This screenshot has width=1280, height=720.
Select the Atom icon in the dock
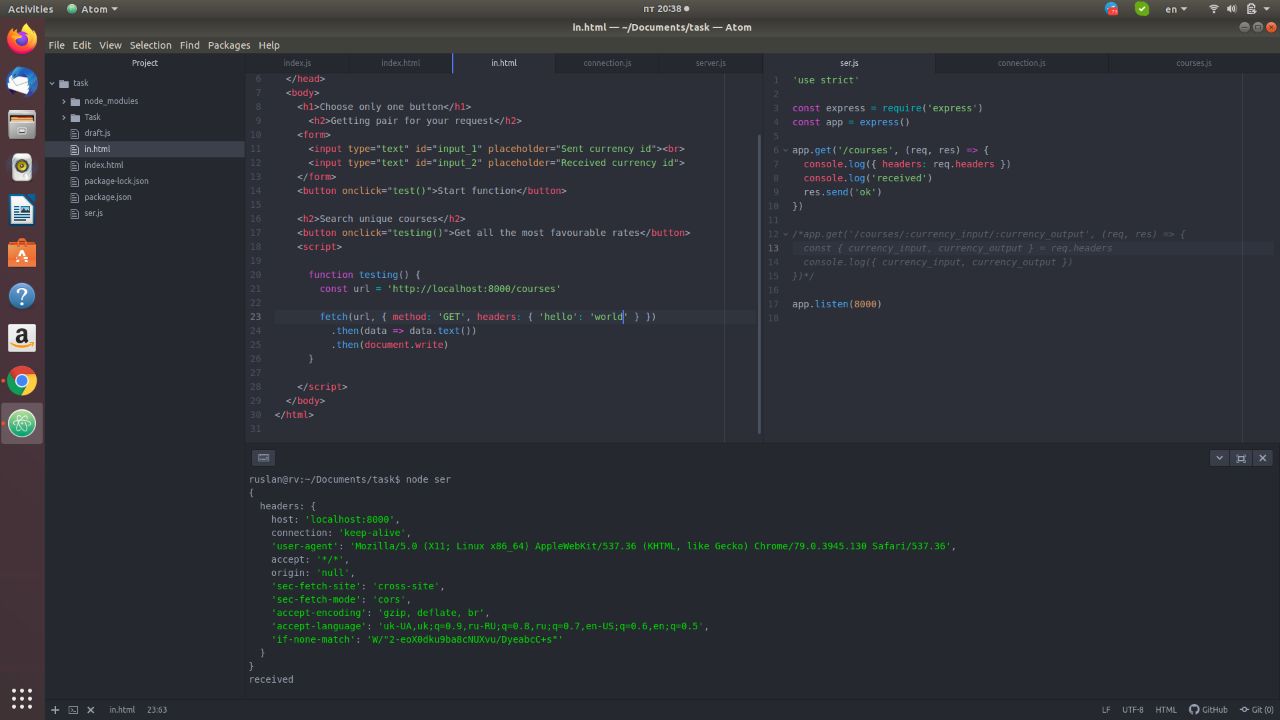click(22, 424)
